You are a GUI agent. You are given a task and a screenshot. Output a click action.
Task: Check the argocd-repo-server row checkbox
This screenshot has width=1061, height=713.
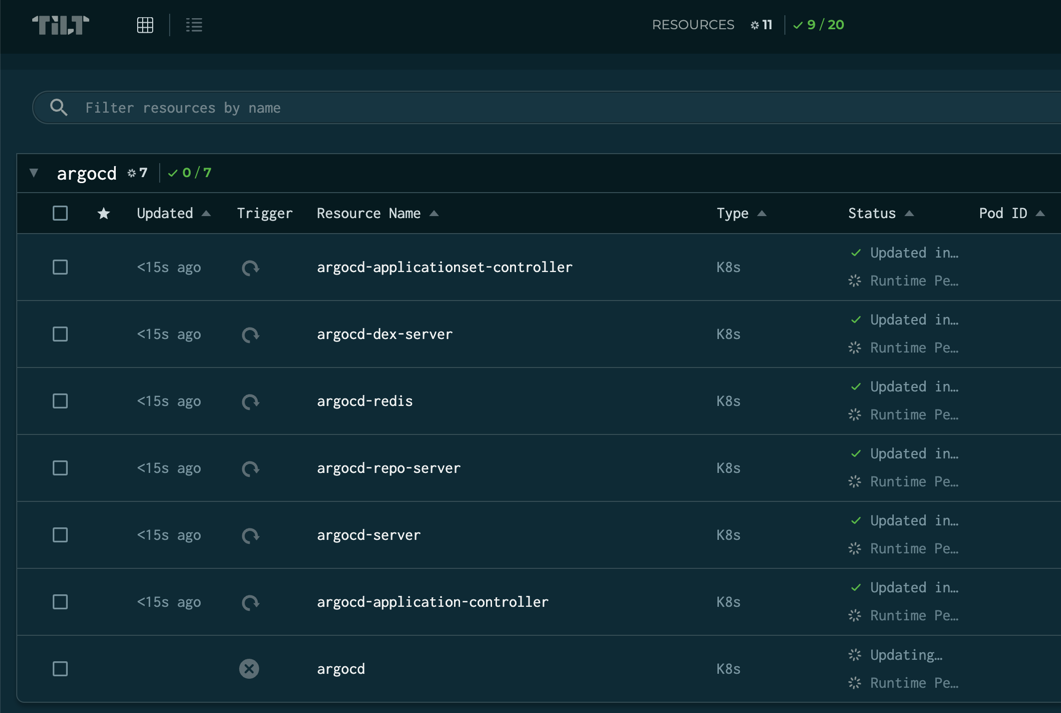click(x=60, y=468)
